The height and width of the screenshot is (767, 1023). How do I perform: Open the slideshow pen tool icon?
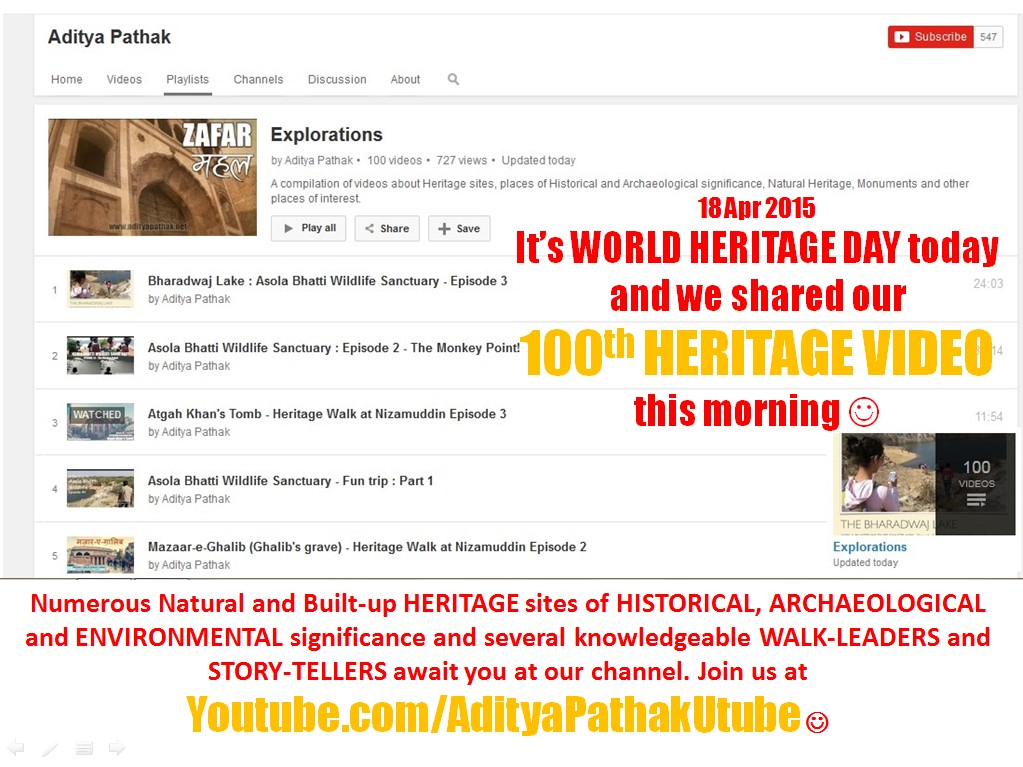[50, 748]
